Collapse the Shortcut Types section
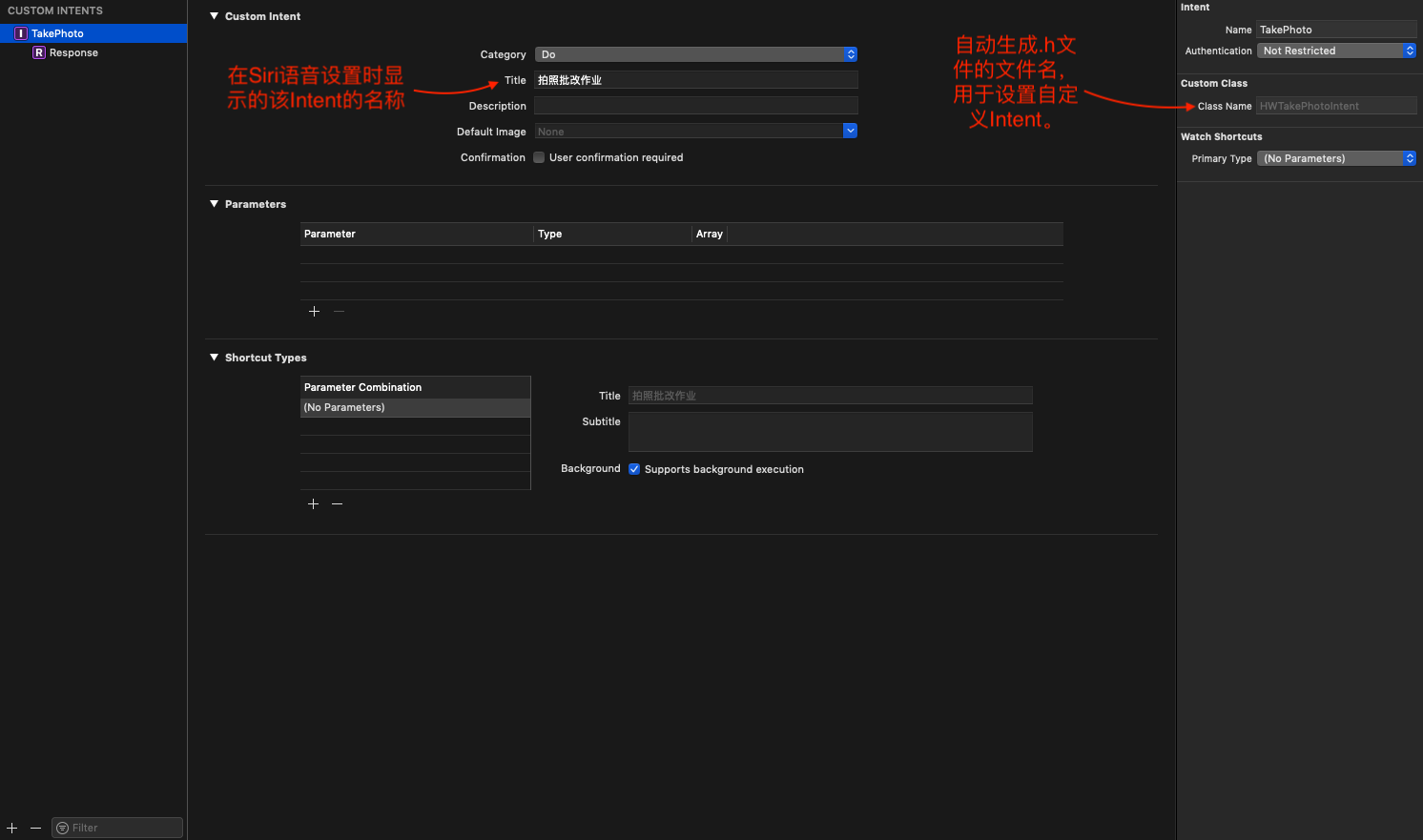The height and width of the screenshot is (840, 1423). click(x=215, y=358)
